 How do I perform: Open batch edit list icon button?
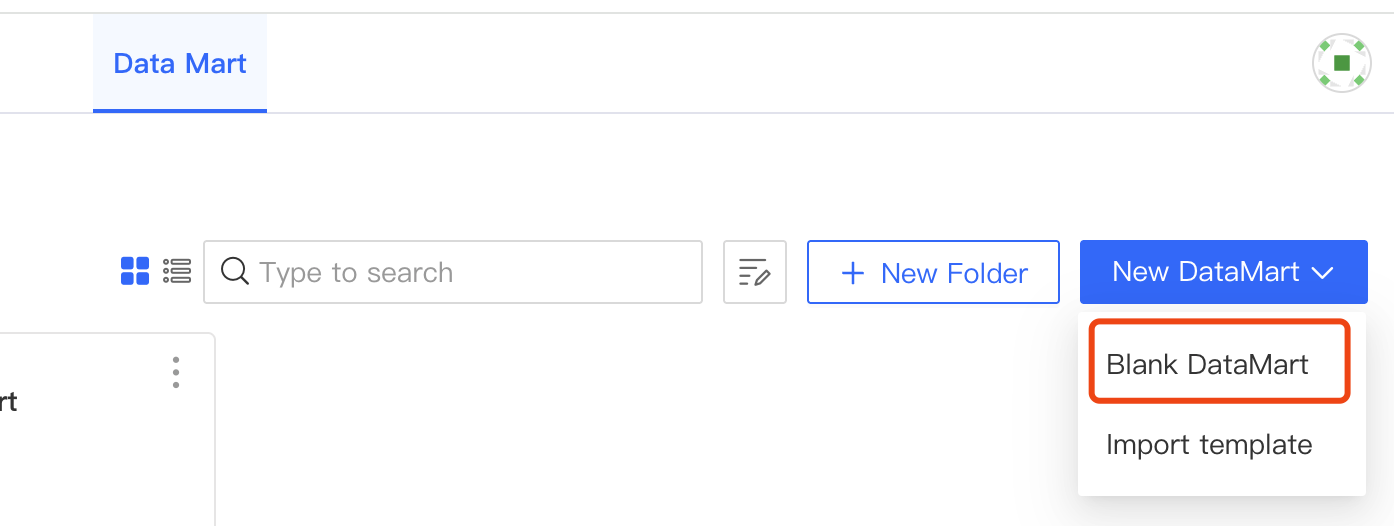pos(754,272)
